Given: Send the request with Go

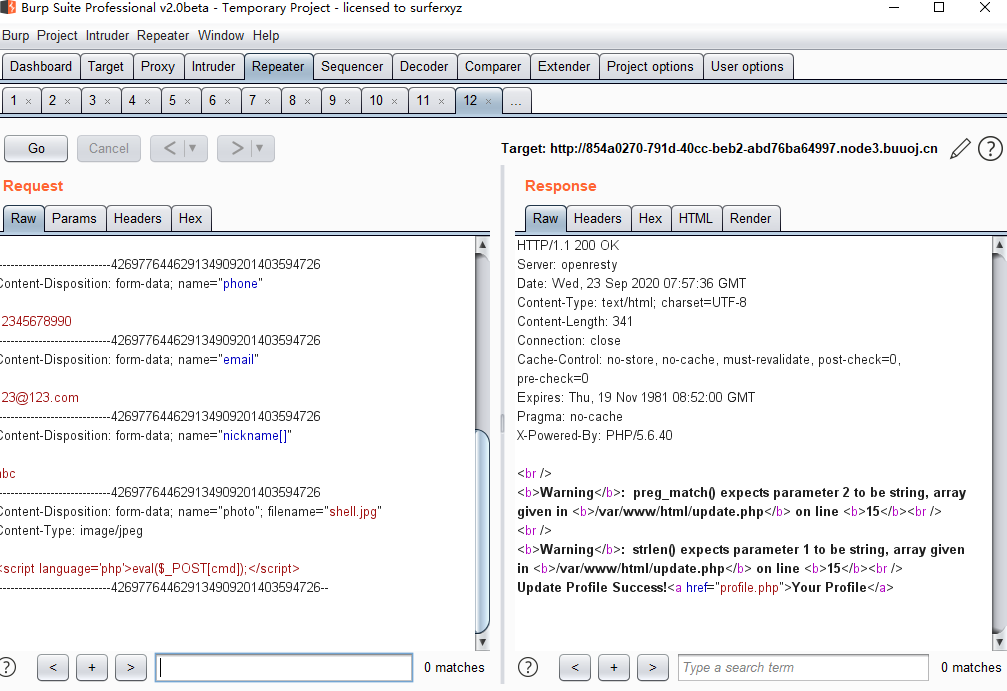Looking at the screenshot, I should pyautogui.click(x=36, y=148).
